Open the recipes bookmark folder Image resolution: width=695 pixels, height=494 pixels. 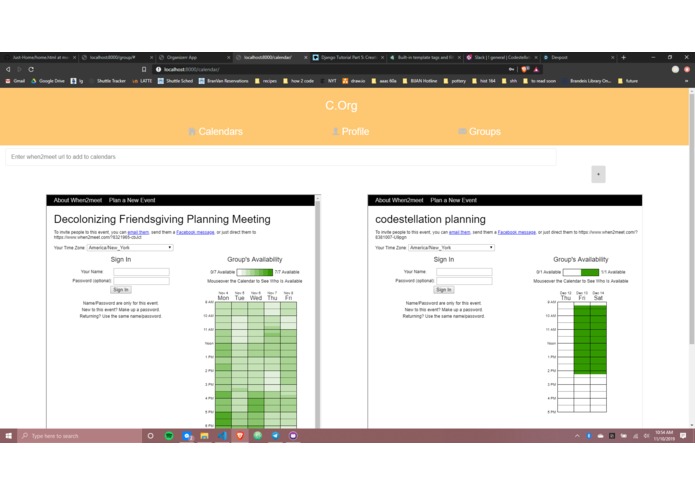pos(266,81)
